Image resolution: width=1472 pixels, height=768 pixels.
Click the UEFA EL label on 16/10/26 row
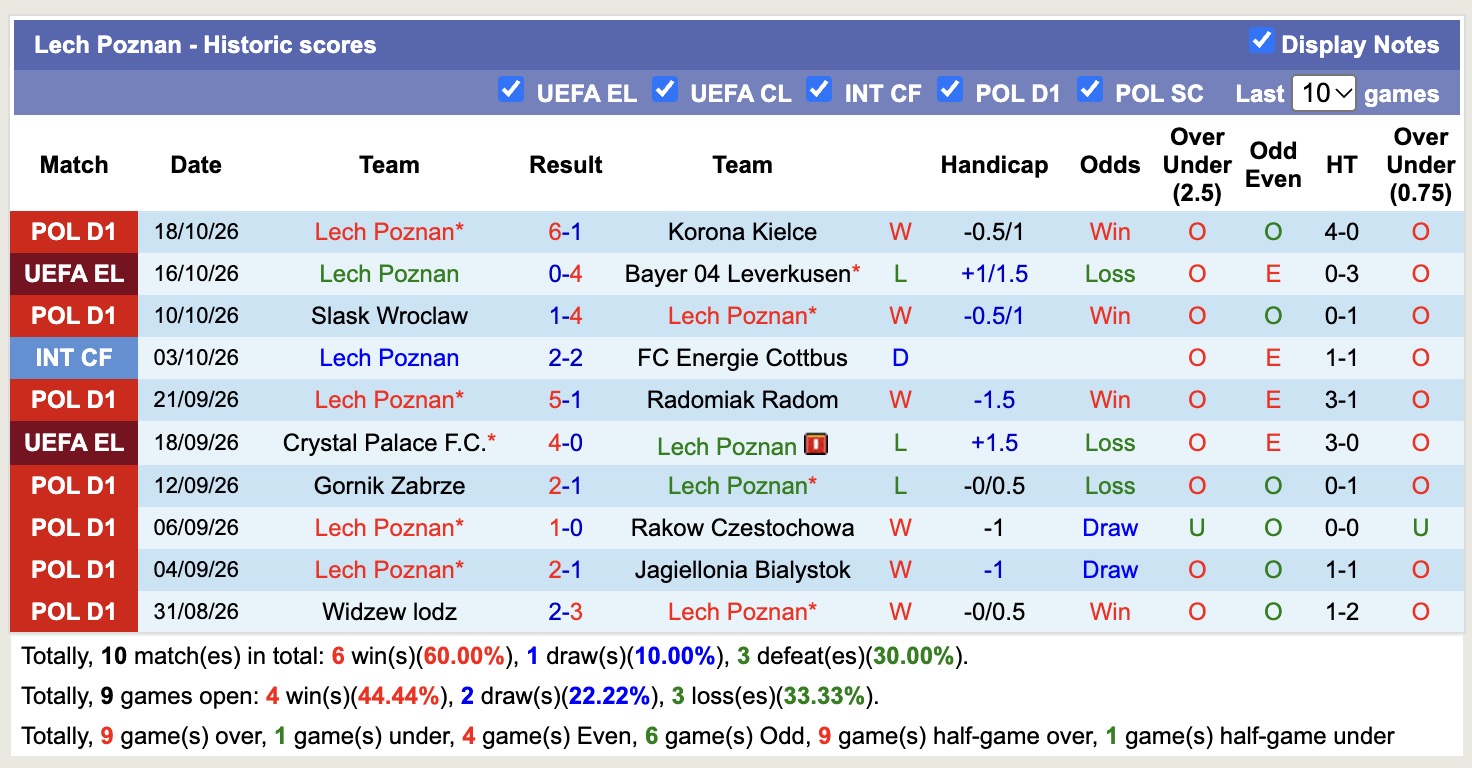pos(74,274)
